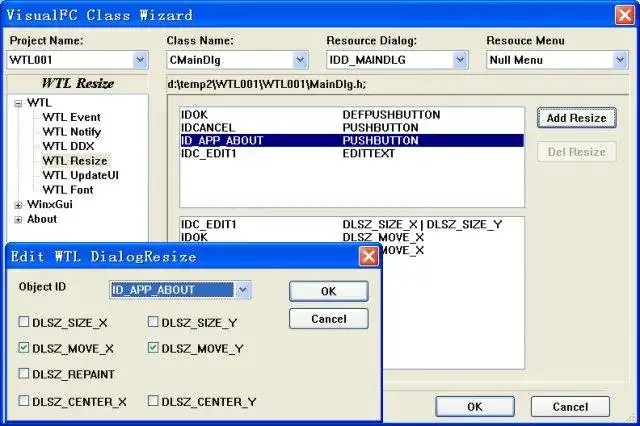The height and width of the screenshot is (426, 640).
Task: Check the DLSZ_SIZE_X checkbox
Action: (x=24, y=322)
